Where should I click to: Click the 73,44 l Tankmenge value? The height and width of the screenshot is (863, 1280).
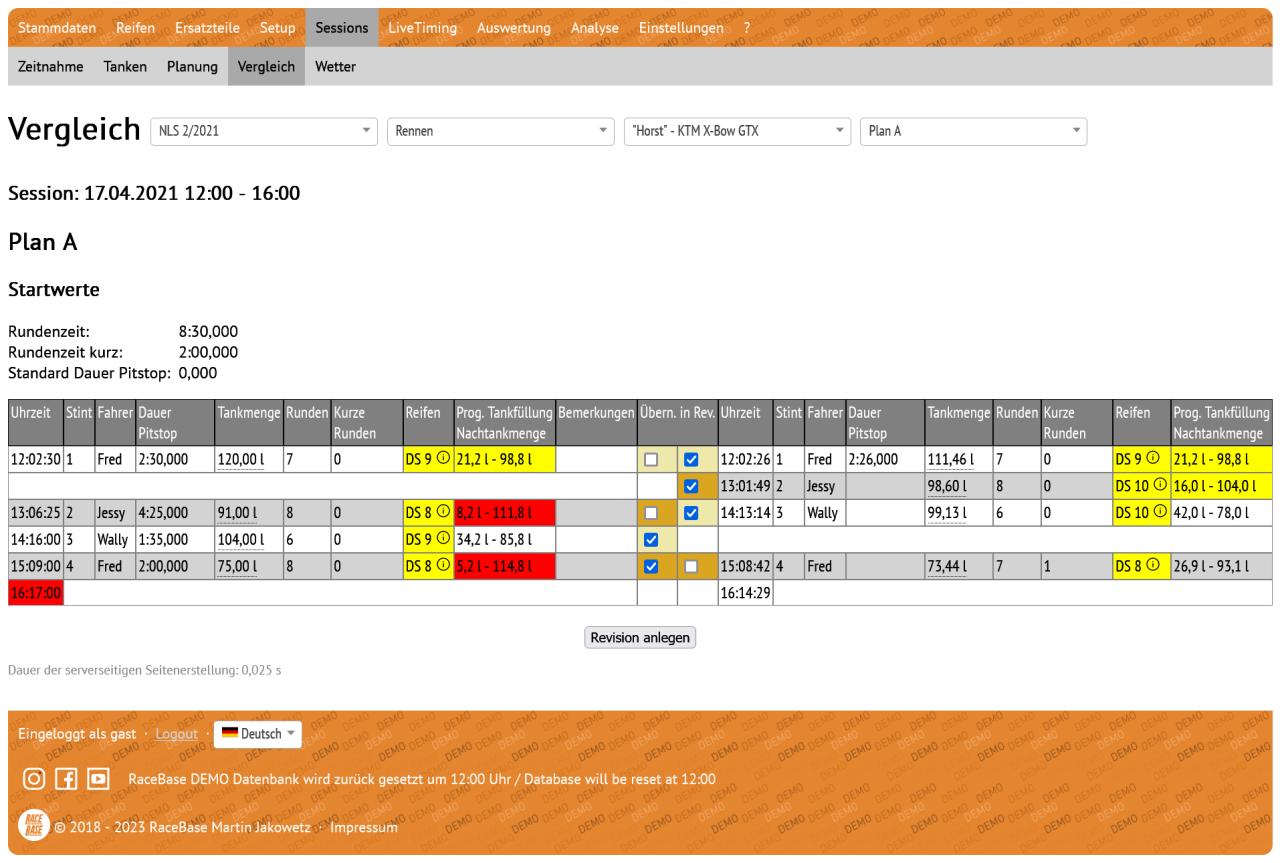pos(947,566)
